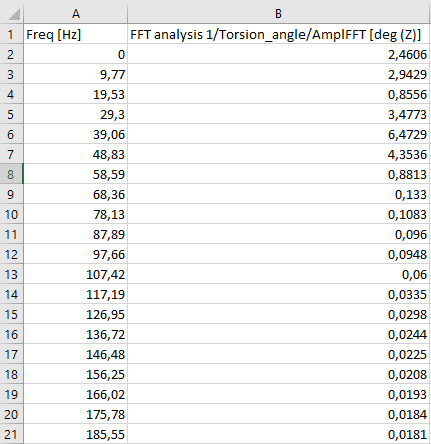Select cell with value 185,55
The image size is (431, 444).
click(76, 434)
